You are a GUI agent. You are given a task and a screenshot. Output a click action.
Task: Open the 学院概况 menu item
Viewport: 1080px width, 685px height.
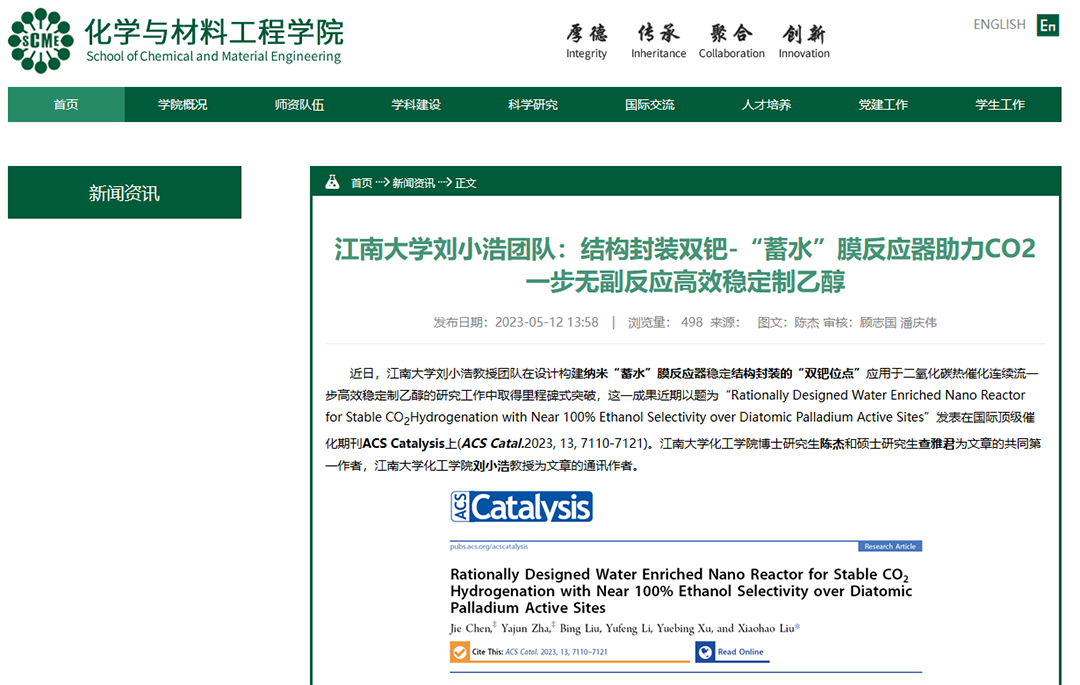tap(183, 105)
